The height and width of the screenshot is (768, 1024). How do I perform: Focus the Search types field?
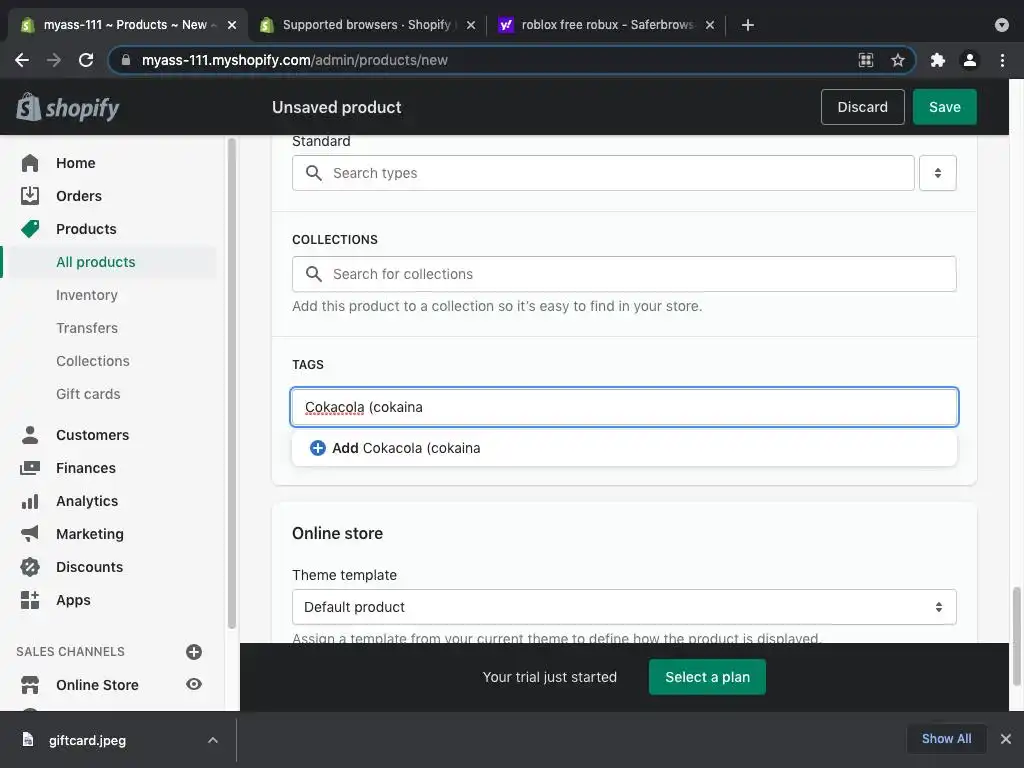click(603, 173)
